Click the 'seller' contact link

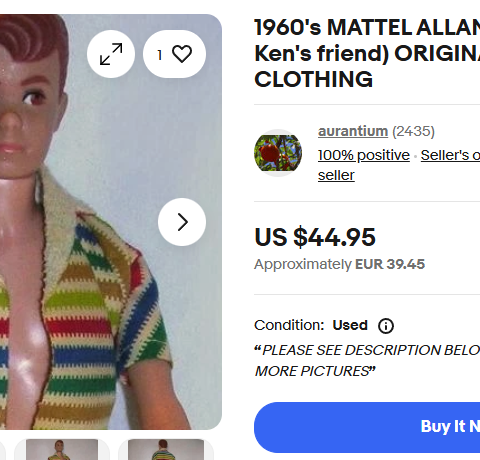click(x=336, y=175)
